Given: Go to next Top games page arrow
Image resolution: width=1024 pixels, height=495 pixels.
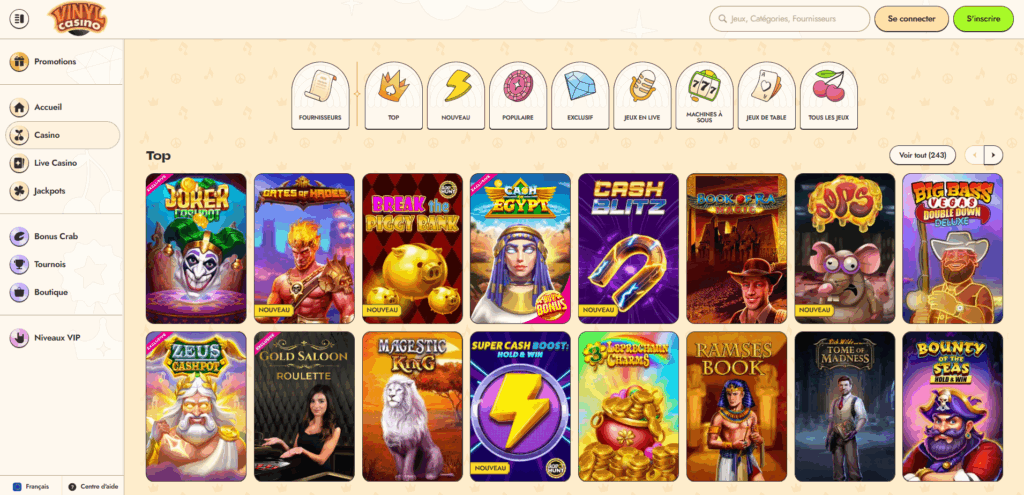Looking at the screenshot, I should point(993,155).
